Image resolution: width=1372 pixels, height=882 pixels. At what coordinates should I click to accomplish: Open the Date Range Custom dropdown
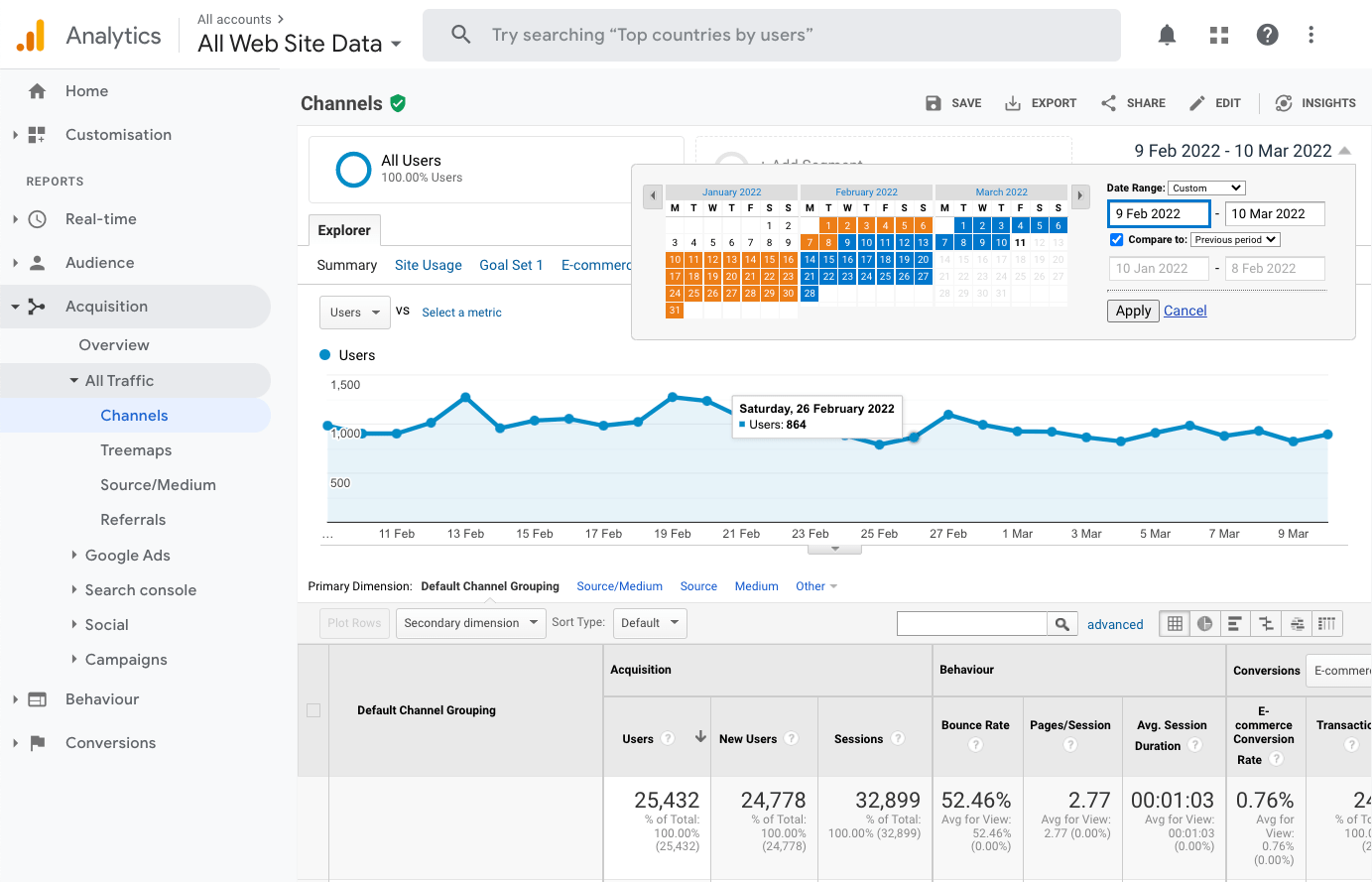click(1206, 188)
